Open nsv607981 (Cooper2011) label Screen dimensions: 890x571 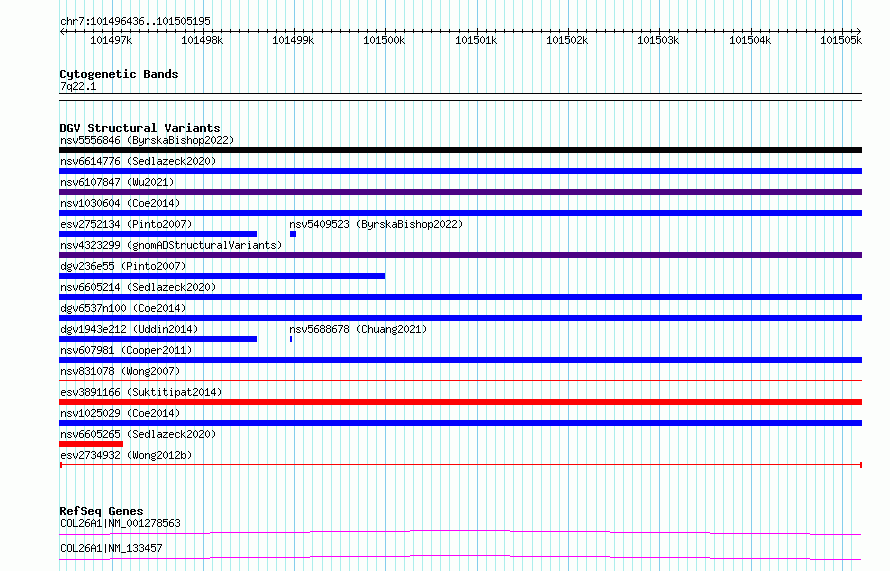pos(126,350)
